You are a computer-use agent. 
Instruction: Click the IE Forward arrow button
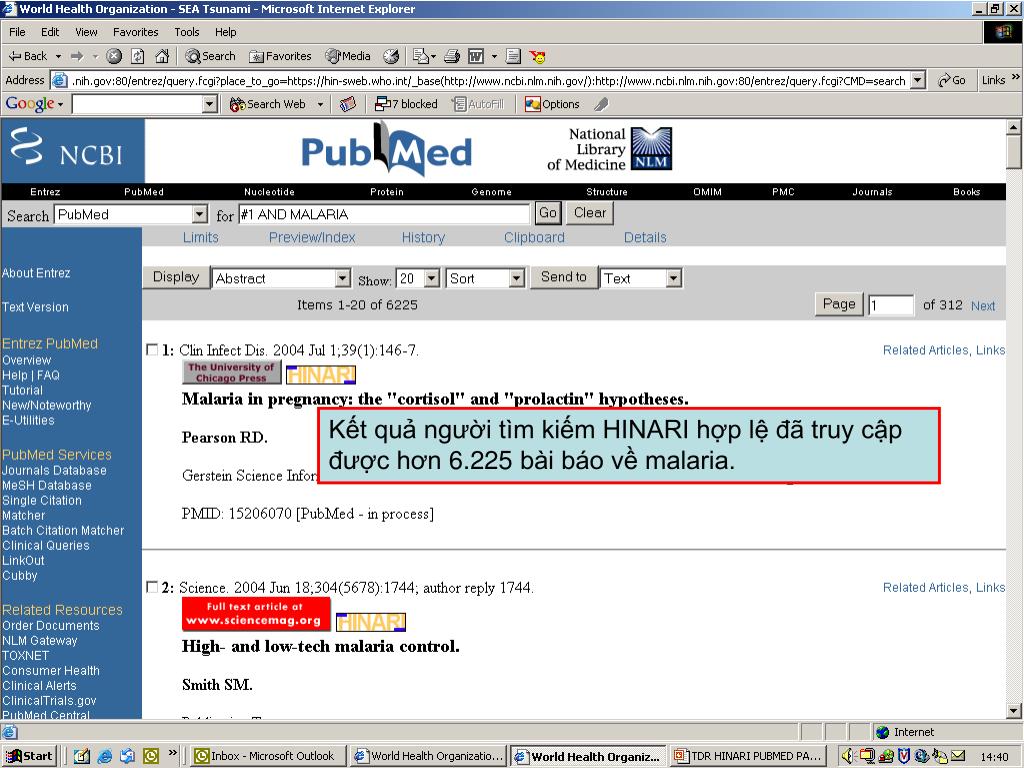(x=77, y=56)
